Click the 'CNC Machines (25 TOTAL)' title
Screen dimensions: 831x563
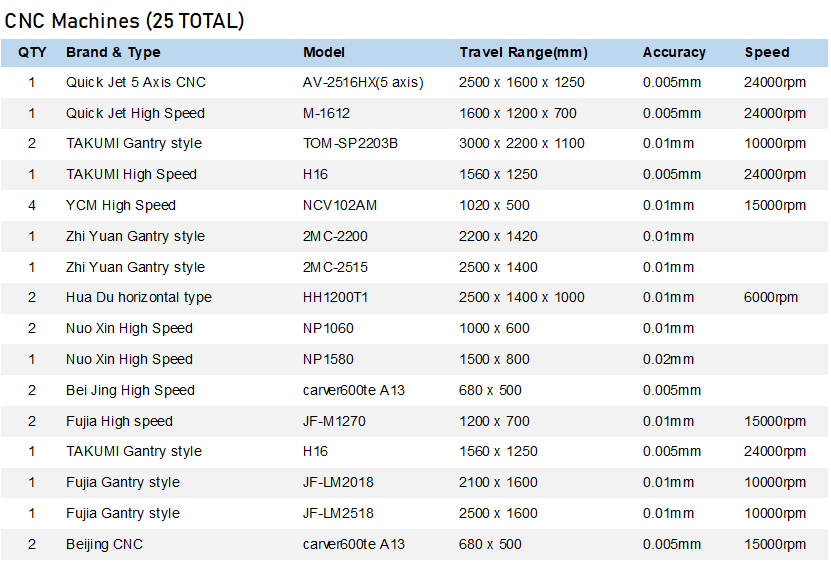tap(124, 21)
